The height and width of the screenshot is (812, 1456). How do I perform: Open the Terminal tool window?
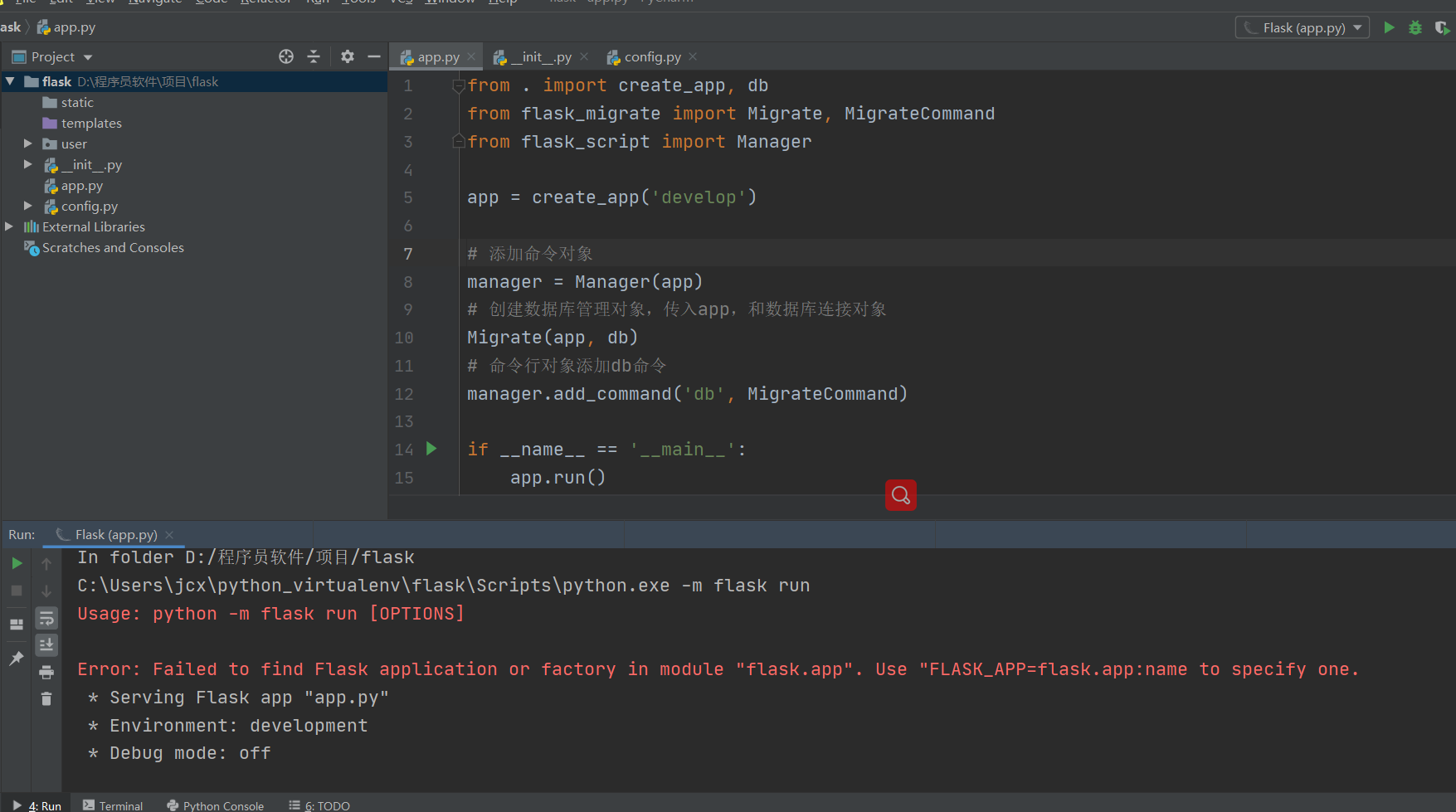tap(113, 805)
